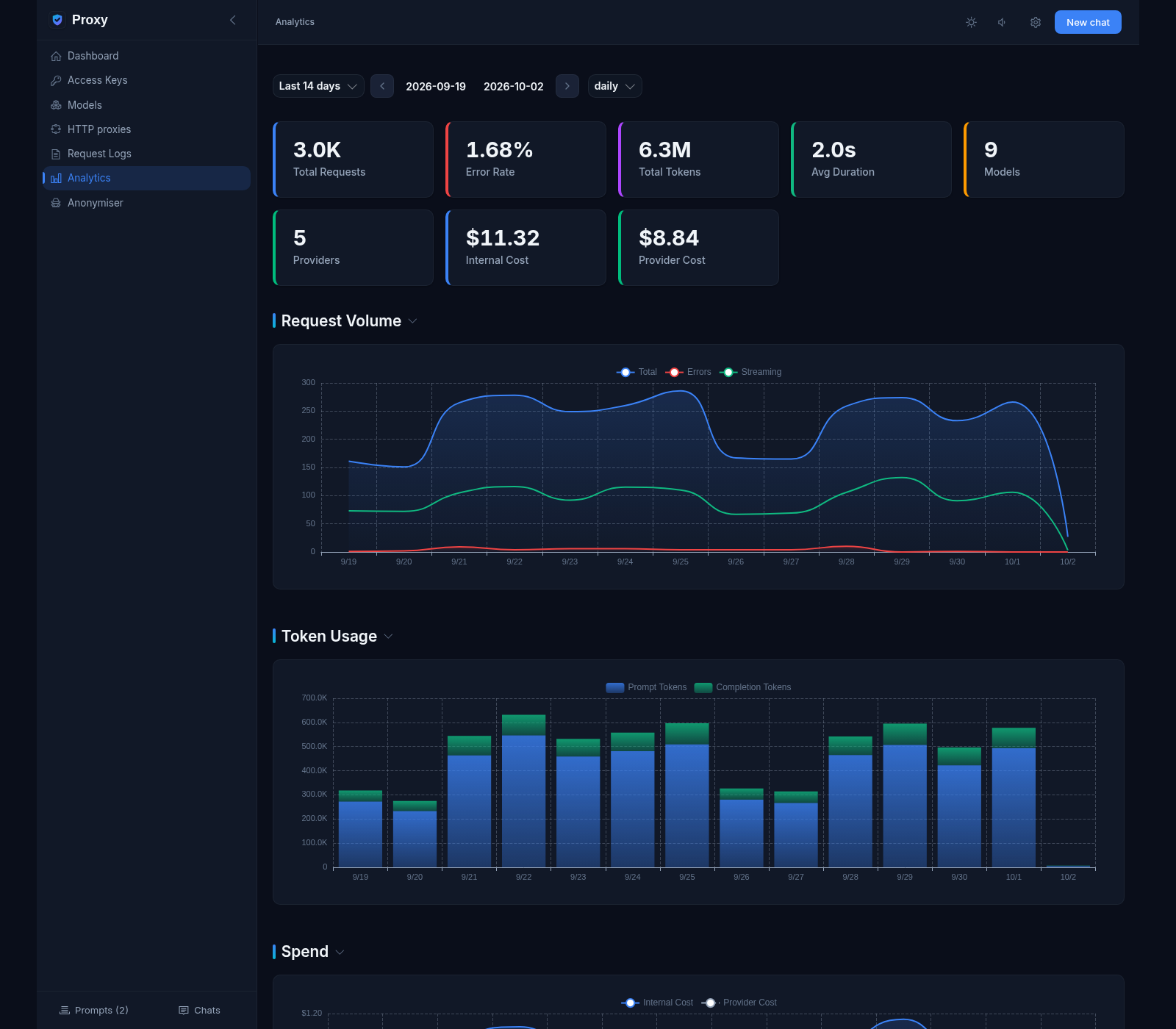Image resolution: width=1176 pixels, height=1029 pixels.
Task: Toggle light theme with sun icon
Action: (x=971, y=23)
